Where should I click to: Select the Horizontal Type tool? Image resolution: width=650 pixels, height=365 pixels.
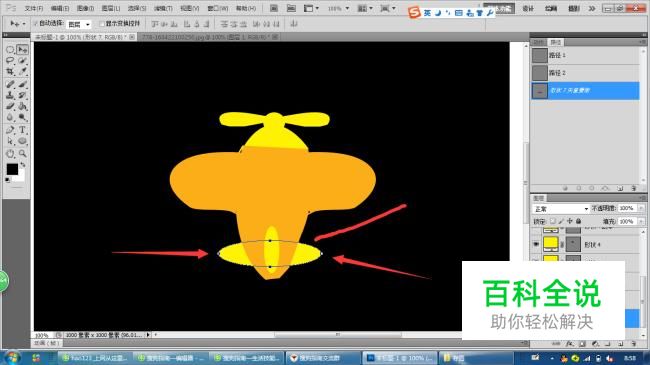click(x=22, y=130)
